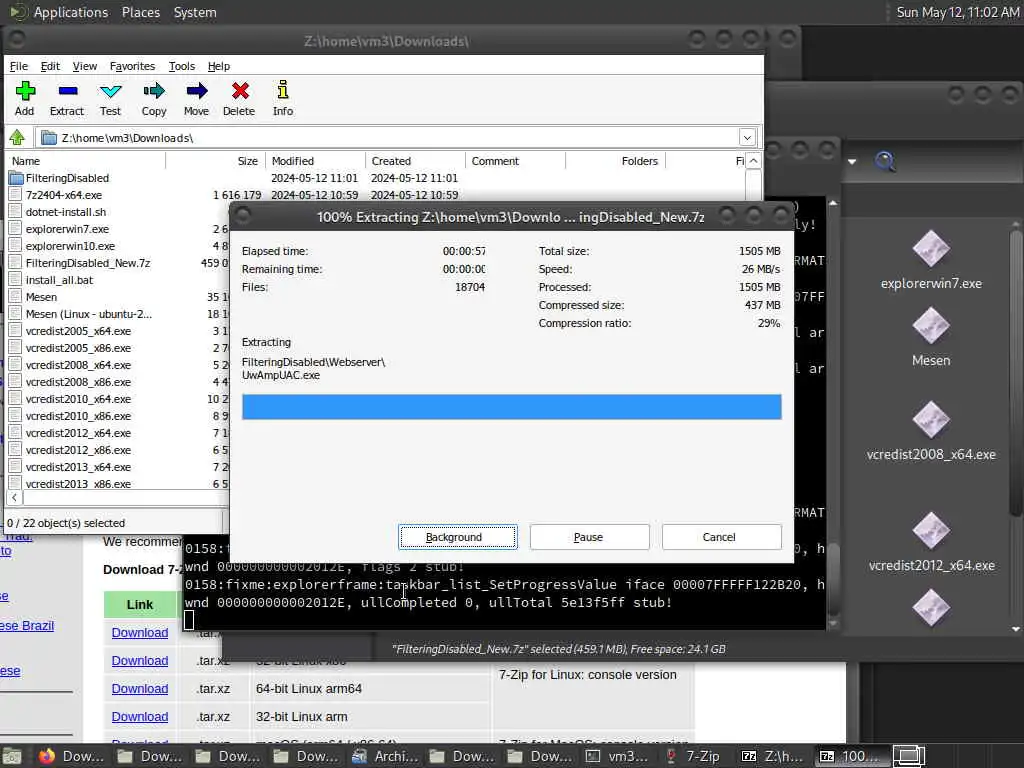Open the Help menu
This screenshot has width=1024, height=768.
[219, 66]
